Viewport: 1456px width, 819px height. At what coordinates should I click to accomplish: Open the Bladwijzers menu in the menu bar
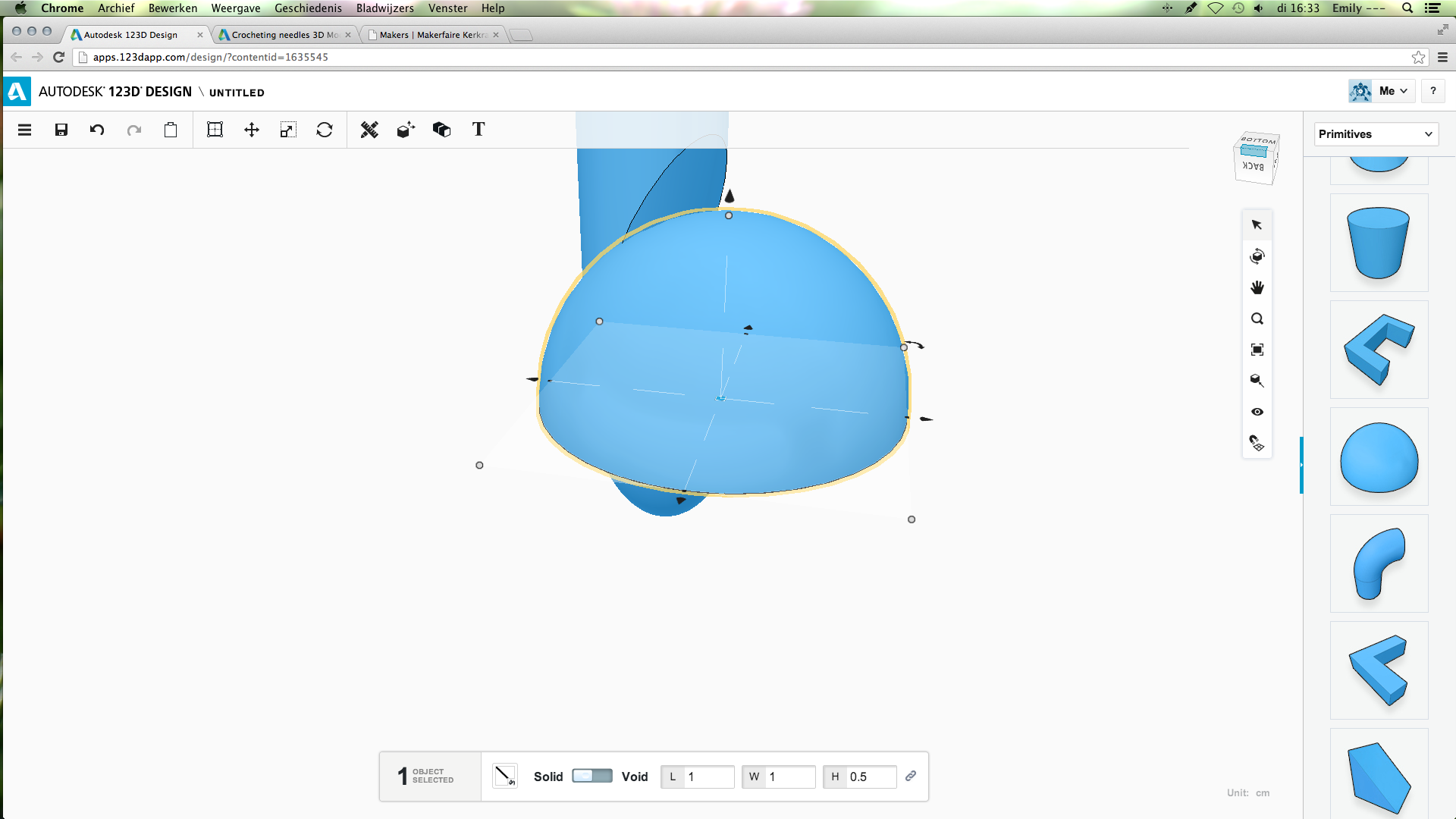(x=384, y=8)
